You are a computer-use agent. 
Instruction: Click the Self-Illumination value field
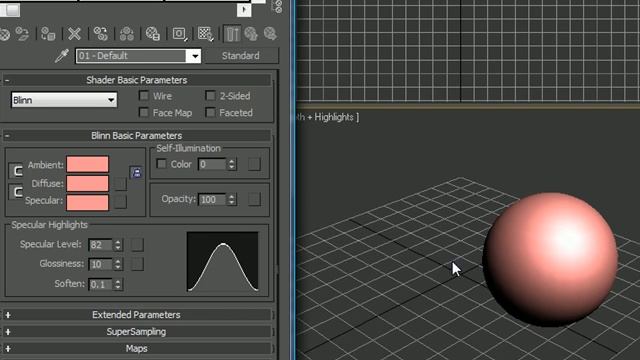coord(212,164)
